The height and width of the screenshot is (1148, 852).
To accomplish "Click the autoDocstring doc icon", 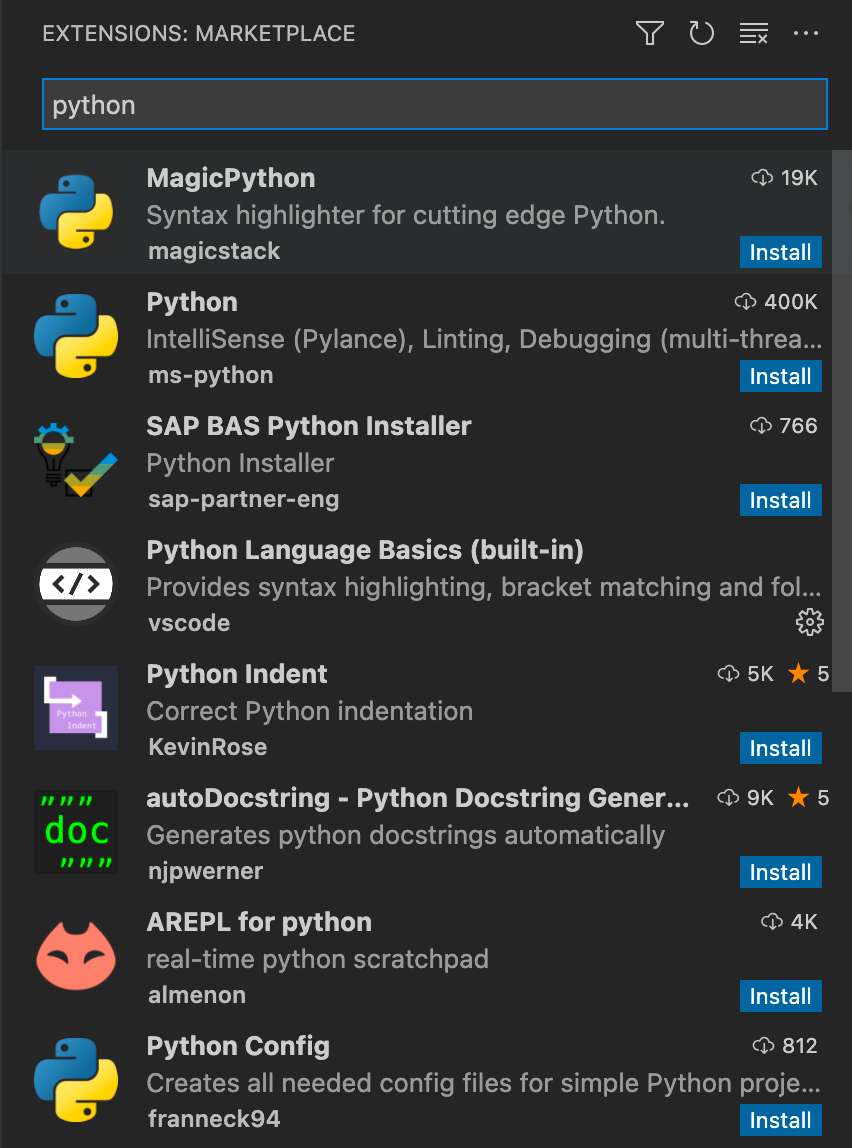I will point(76,832).
